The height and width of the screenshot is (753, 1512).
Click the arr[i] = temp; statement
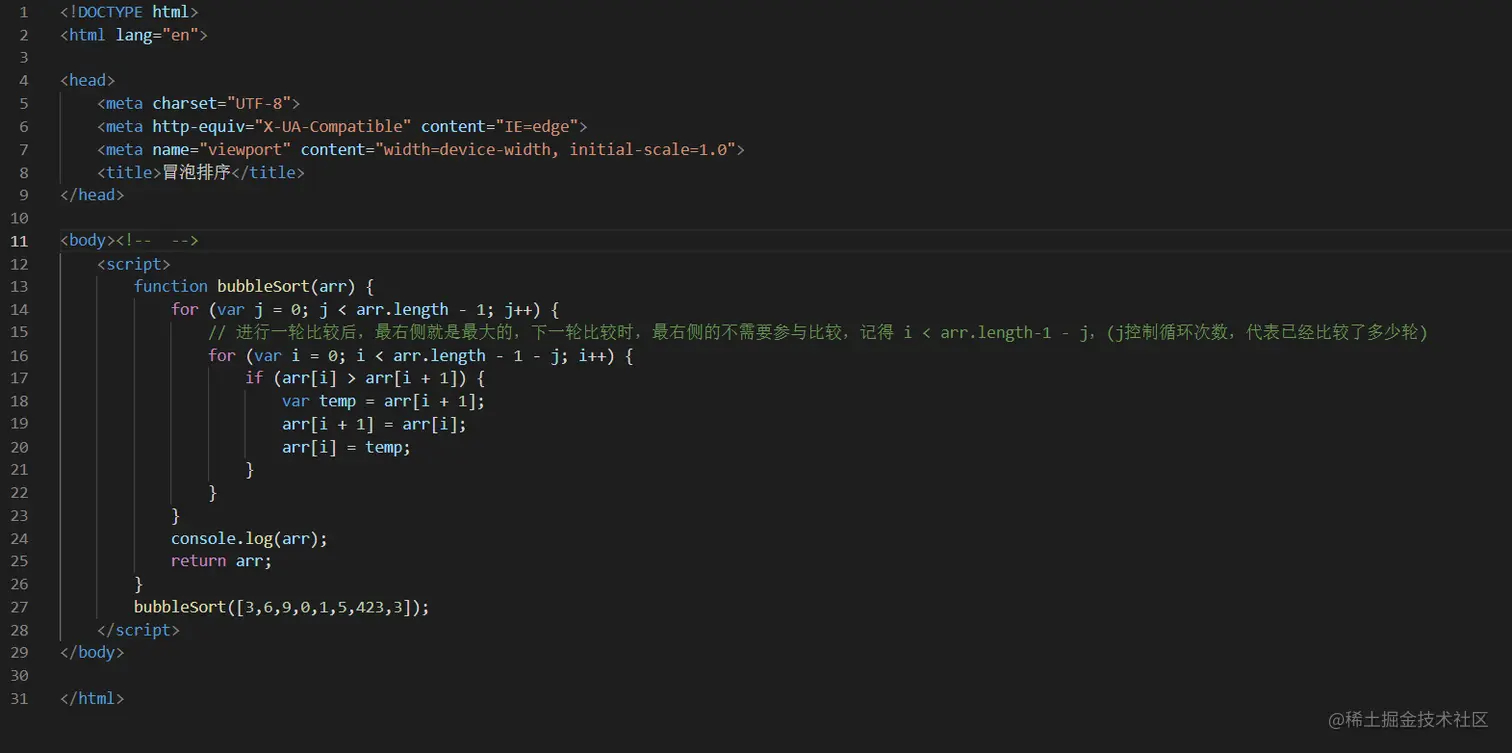click(346, 447)
